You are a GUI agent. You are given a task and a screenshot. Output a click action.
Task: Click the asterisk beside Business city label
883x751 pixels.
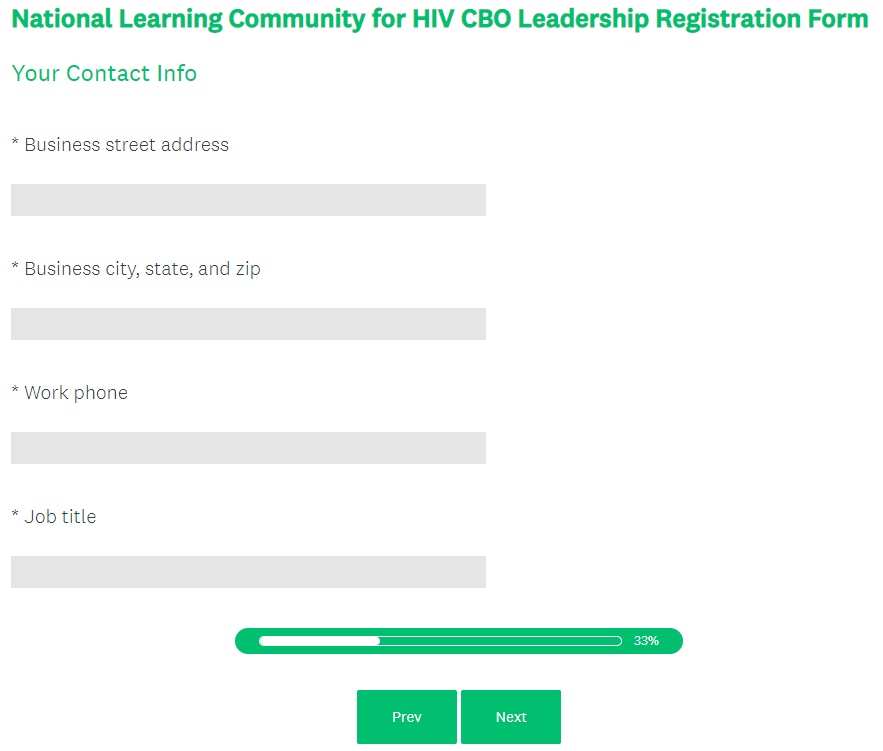pyautogui.click(x=15, y=267)
